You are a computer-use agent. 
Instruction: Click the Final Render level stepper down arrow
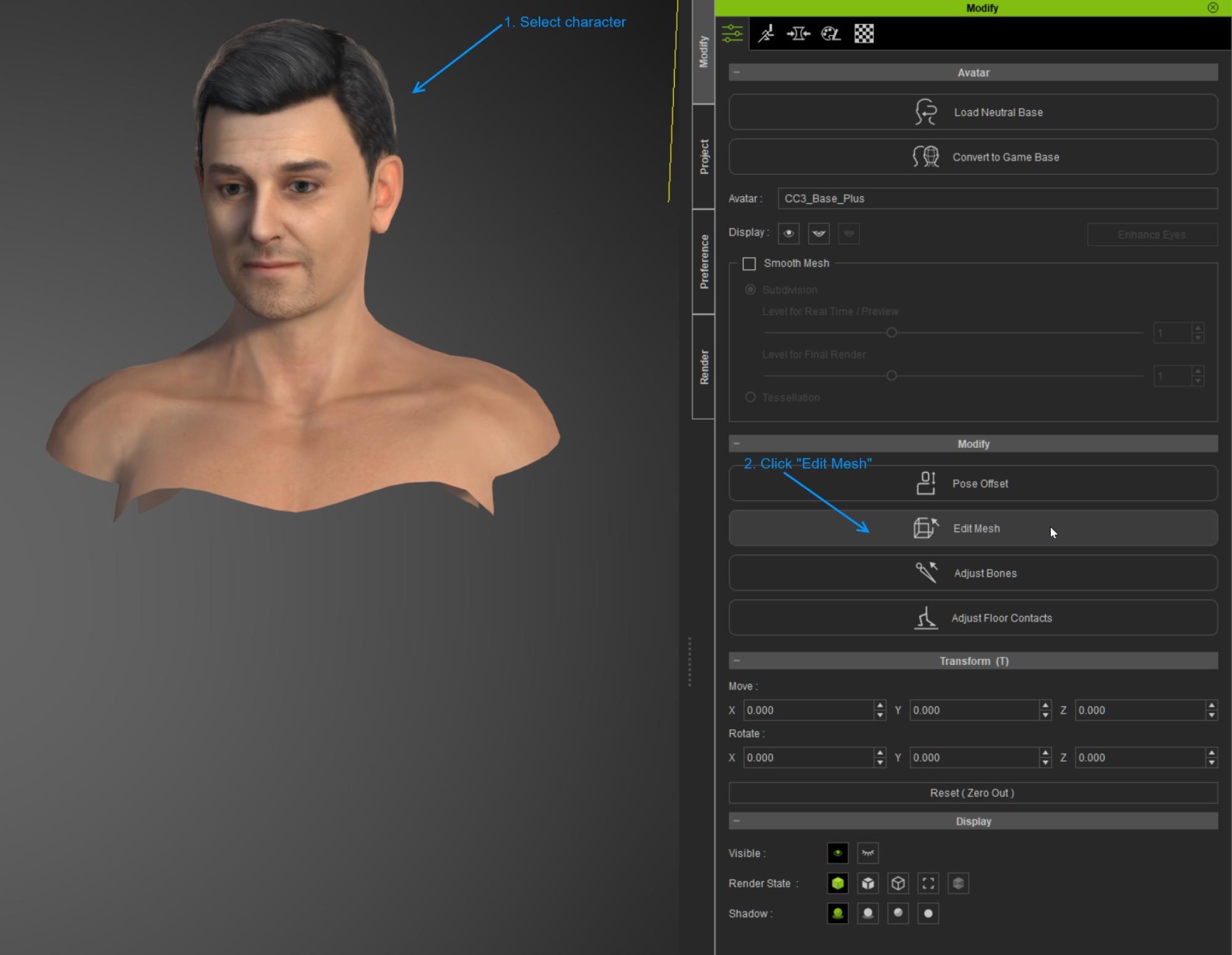click(x=1198, y=381)
